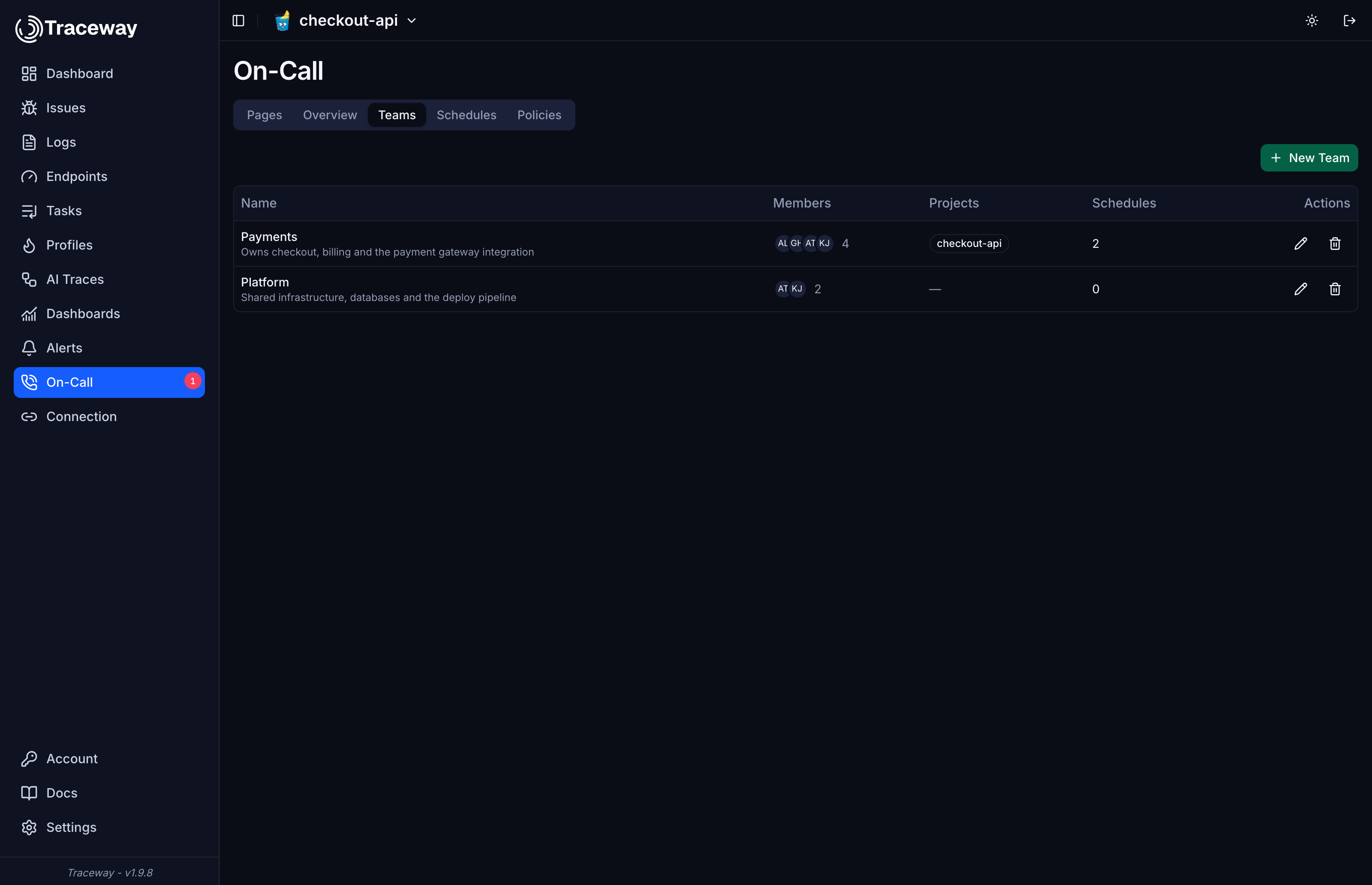Click the Schedules column header
The height and width of the screenshot is (885, 1372).
pyautogui.click(x=1124, y=203)
